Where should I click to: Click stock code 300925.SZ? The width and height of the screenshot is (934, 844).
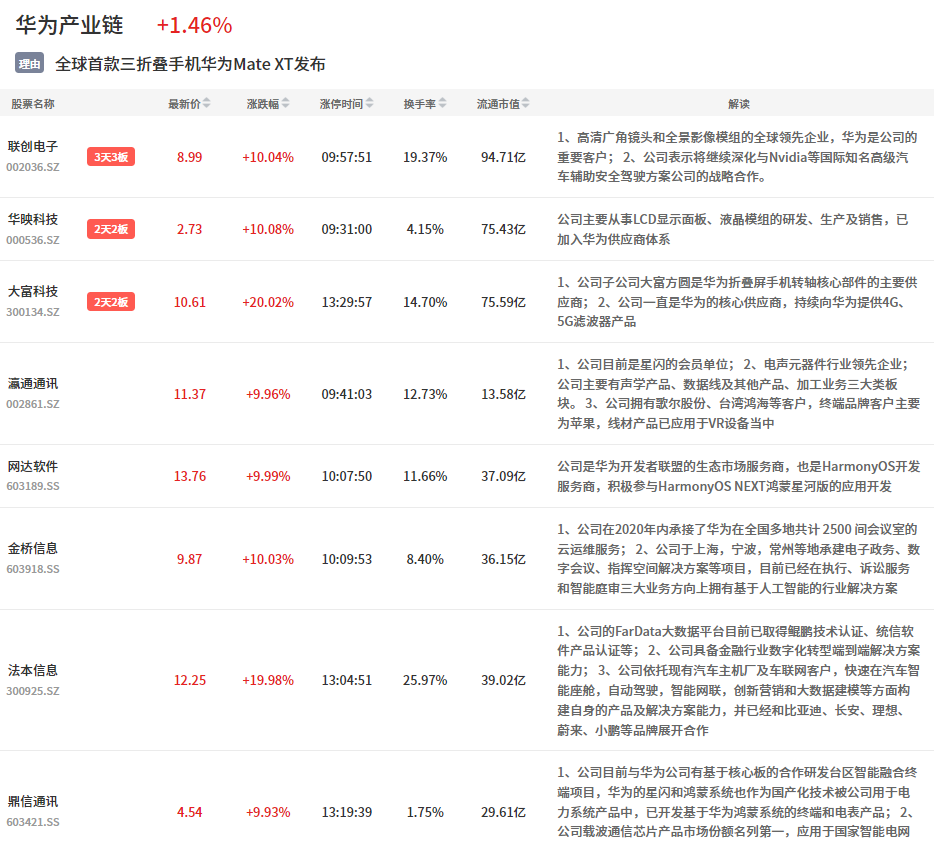pyautogui.click(x=33, y=691)
